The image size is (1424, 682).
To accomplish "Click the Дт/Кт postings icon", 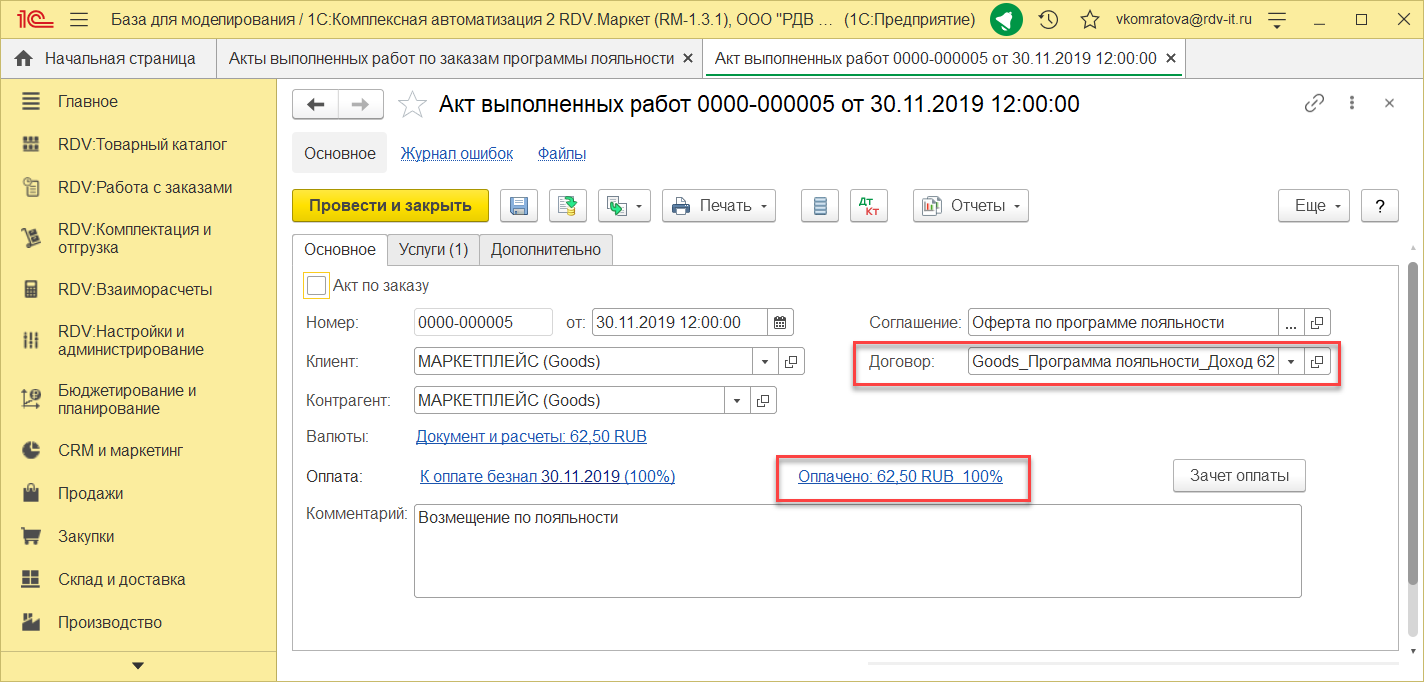I will tap(868, 206).
